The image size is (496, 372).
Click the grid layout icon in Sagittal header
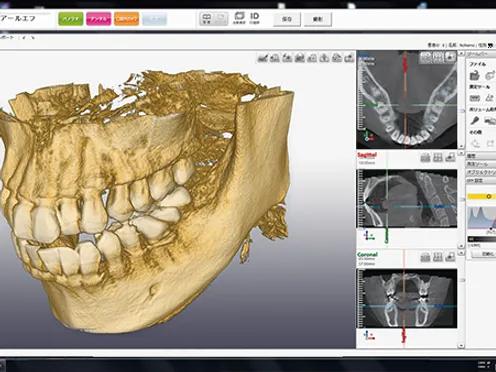tap(438, 157)
